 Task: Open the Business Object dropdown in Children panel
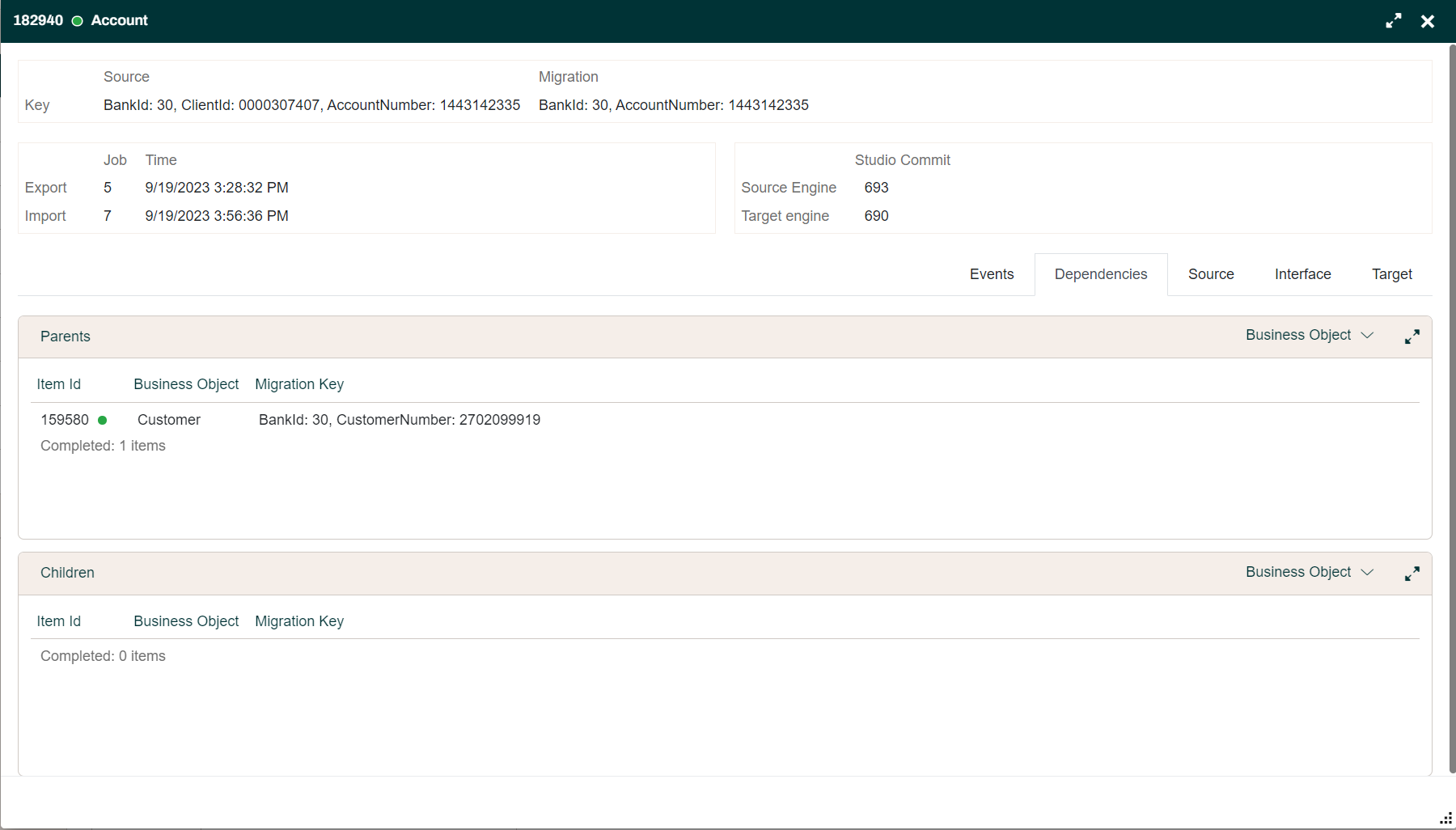point(1309,572)
